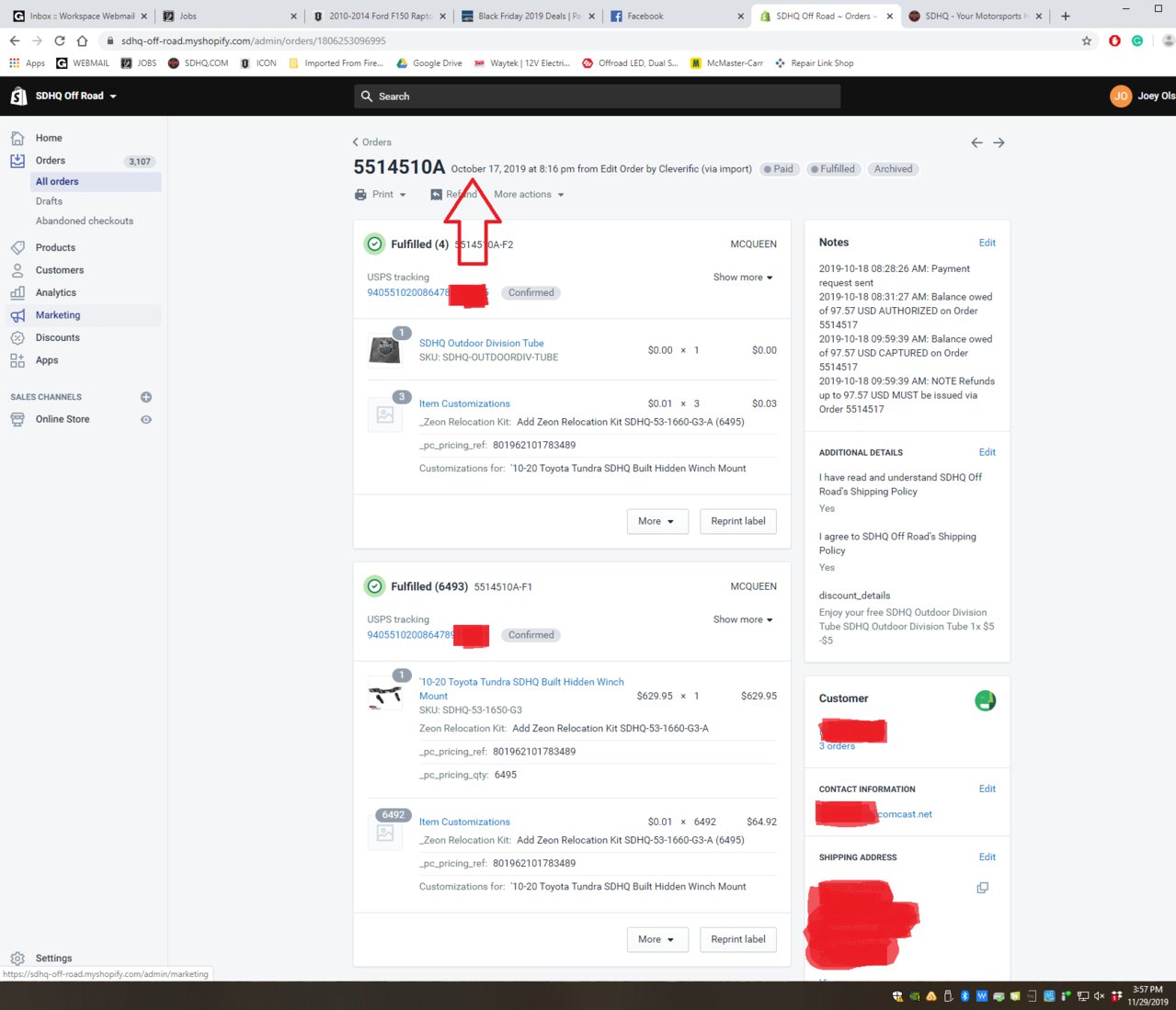The height and width of the screenshot is (1010, 1176).
Task: Open SDHQ Outdoor Division Tube product link
Action: tap(482, 343)
